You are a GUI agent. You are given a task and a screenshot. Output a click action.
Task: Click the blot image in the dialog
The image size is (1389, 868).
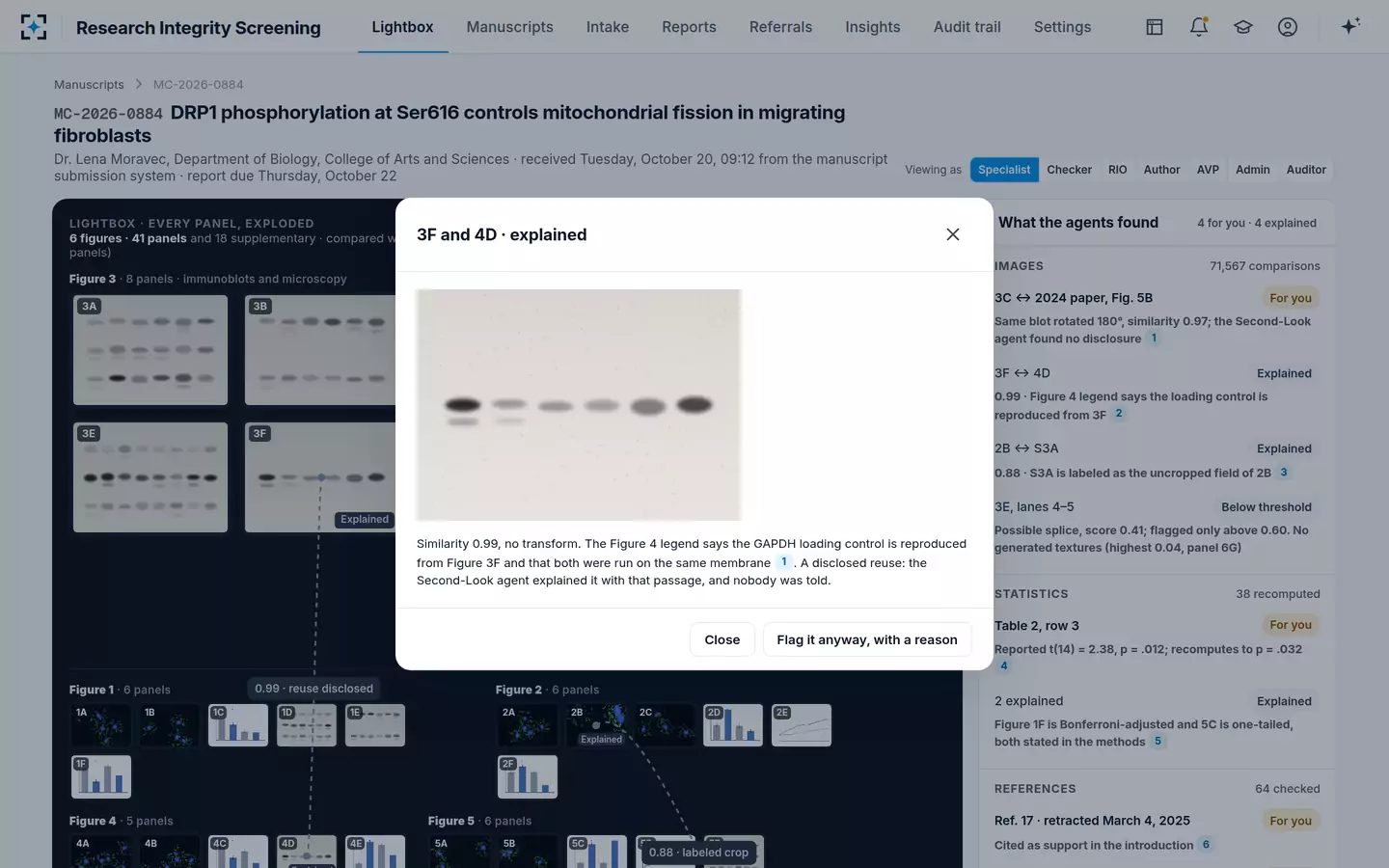[579, 405]
